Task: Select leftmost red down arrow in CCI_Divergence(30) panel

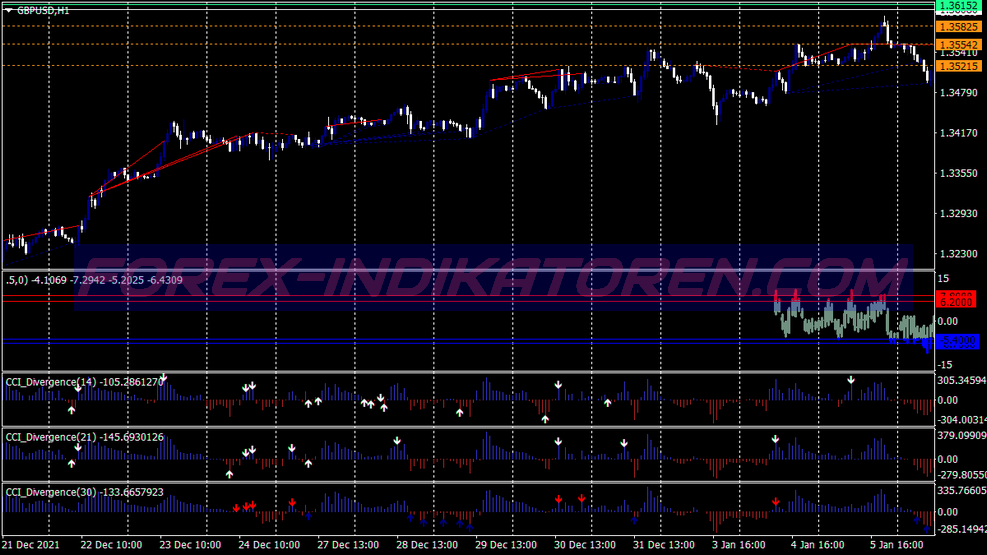Action: [236, 507]
